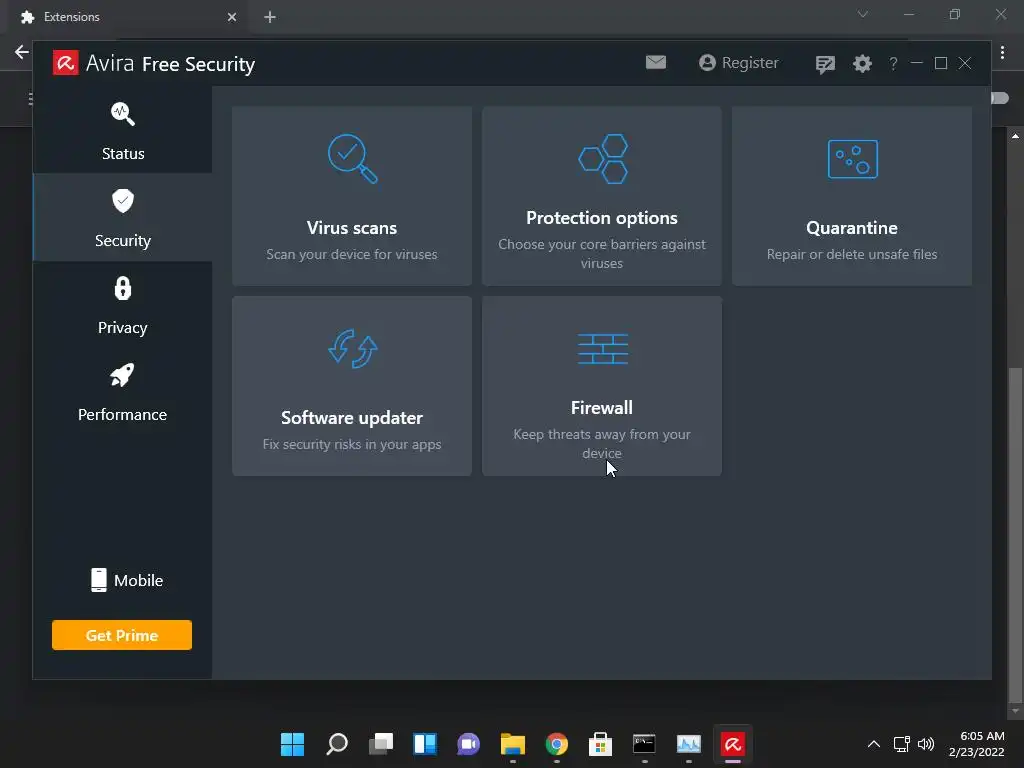Viewport: 1024px width, 768px height.
Task: Open Avira settings gear icon
Action: 862,63
